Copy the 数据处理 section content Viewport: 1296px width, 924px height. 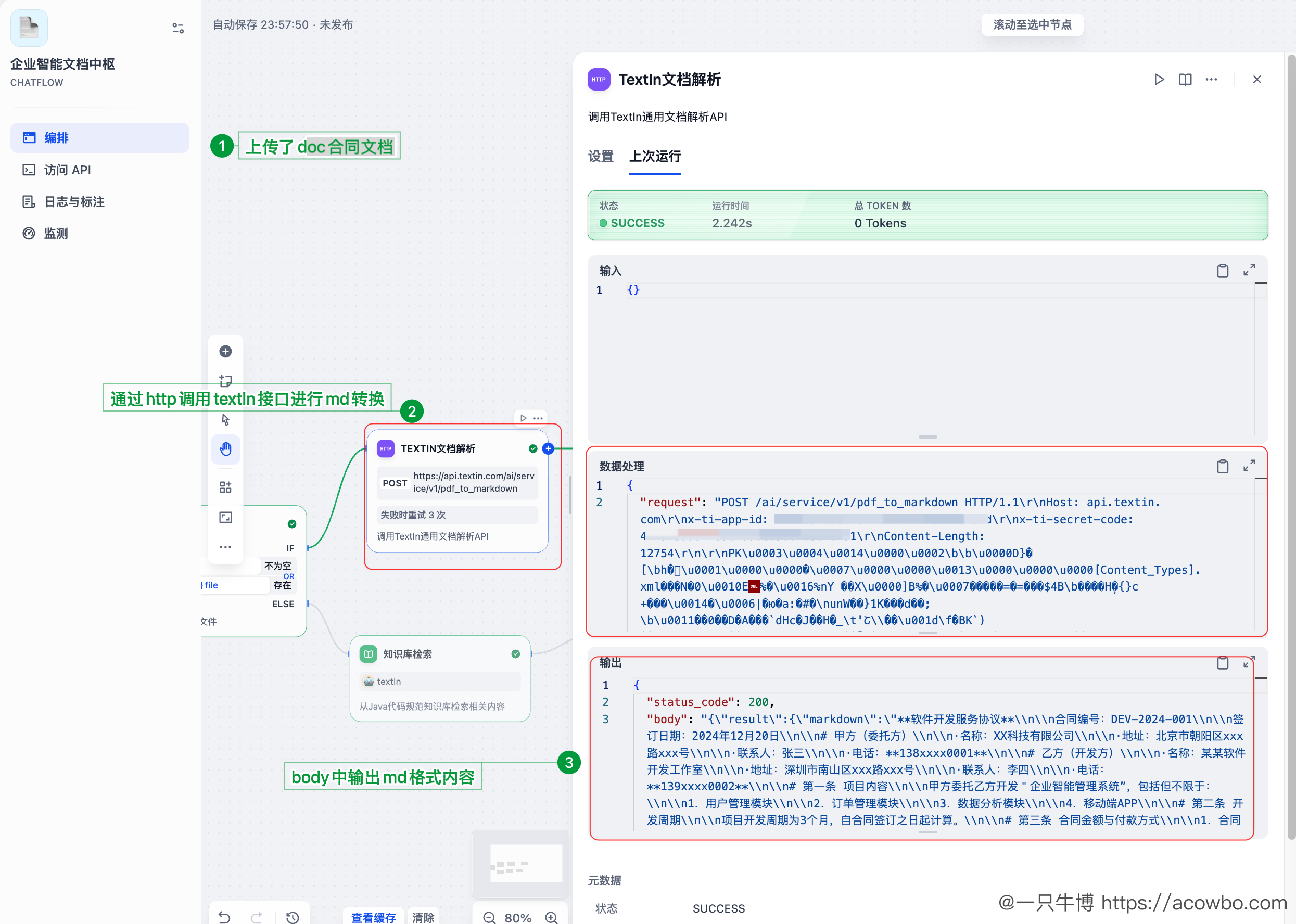[1222, 467]
